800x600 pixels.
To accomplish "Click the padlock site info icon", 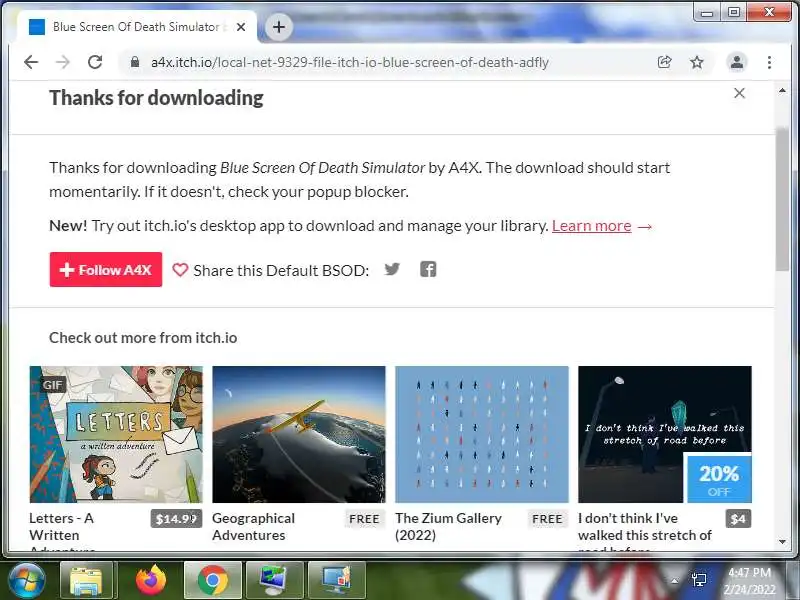I will 135,62.
